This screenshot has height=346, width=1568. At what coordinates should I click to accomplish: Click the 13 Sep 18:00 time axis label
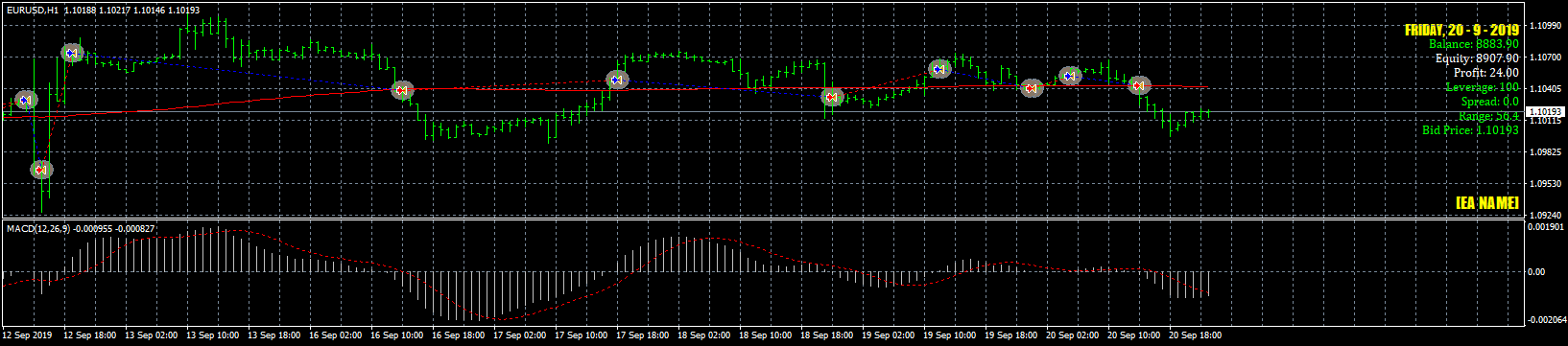(273, 336)
